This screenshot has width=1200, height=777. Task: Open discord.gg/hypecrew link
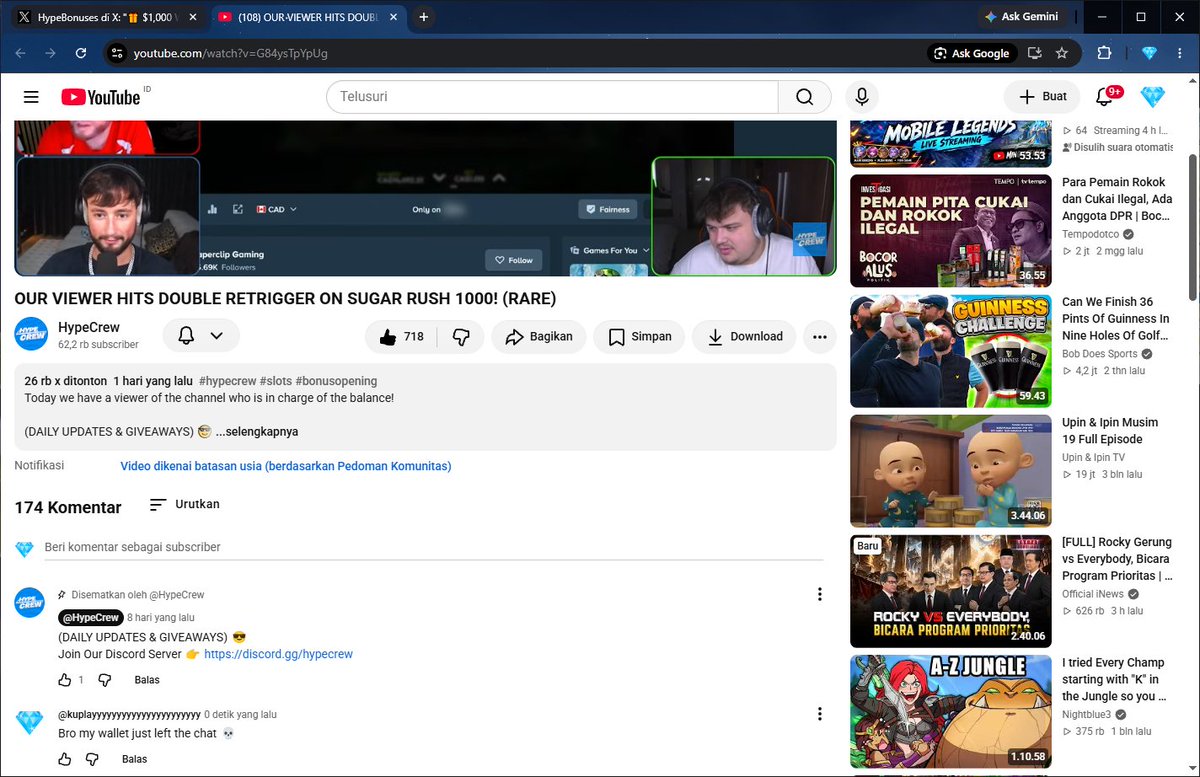pyautogui.click(x=278, y=654)
